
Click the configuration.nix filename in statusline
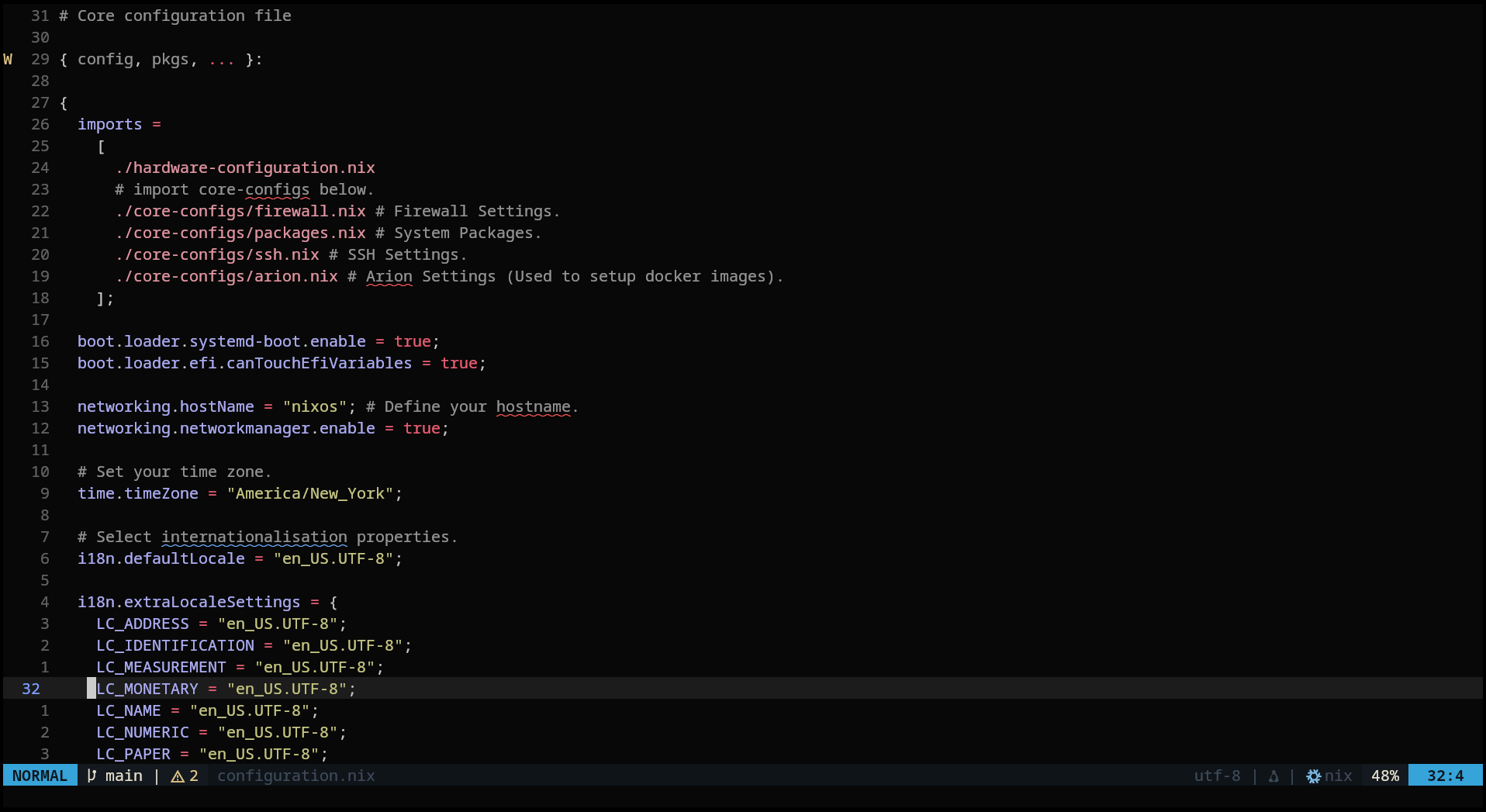295,776
